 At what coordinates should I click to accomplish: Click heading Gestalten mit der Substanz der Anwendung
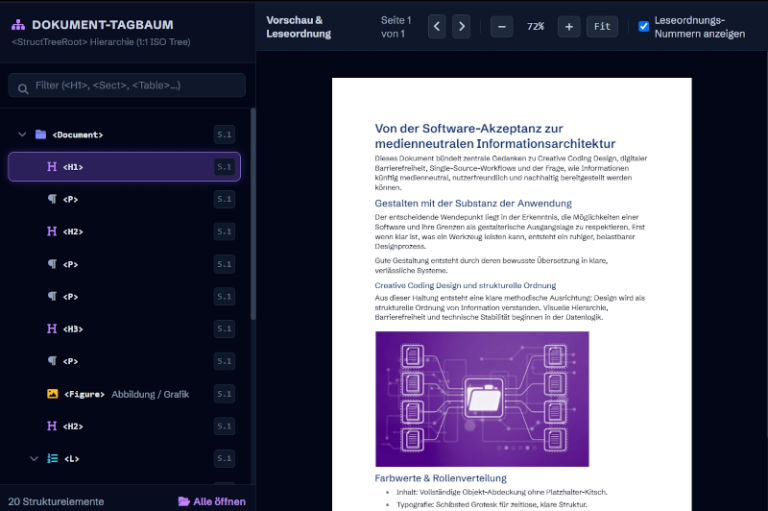(x=473, y=203)
